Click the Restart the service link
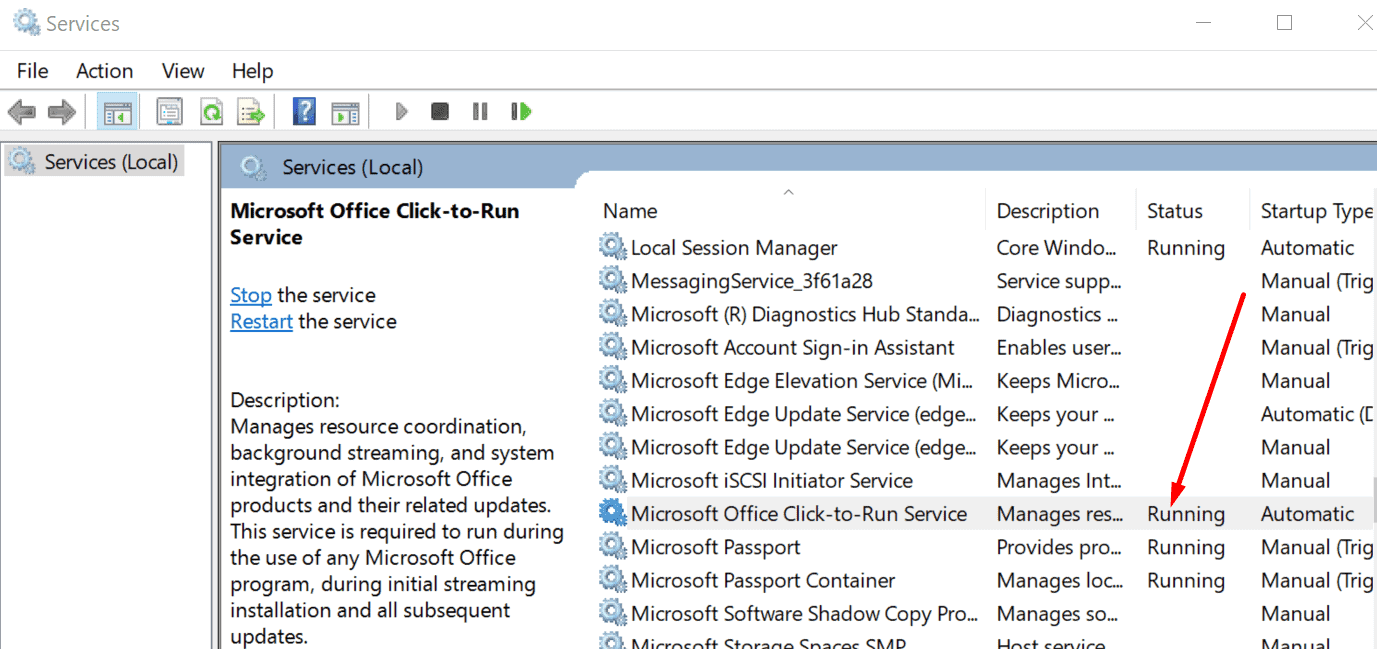Screen dimensions: 1377x649 tap(261, 321)
